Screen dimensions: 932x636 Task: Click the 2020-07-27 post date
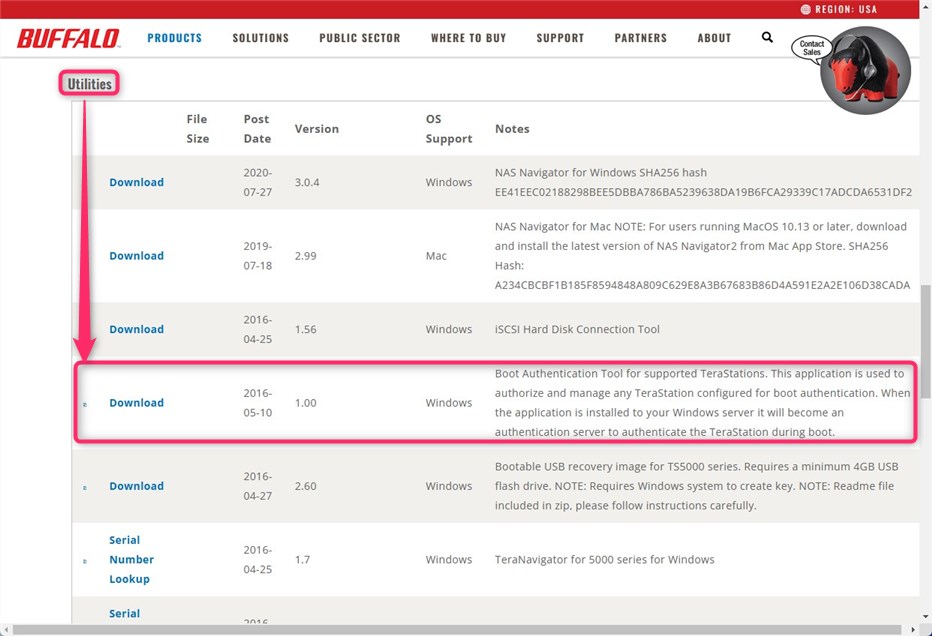point(257,182)
